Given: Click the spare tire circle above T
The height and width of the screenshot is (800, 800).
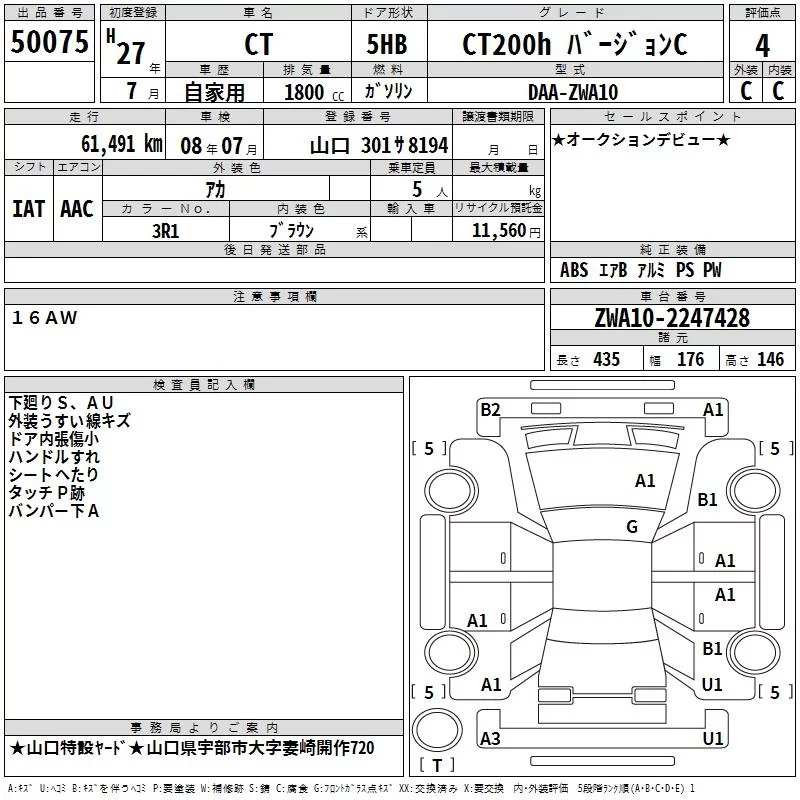Looking at the screenshot, I should tap(437, 730).
